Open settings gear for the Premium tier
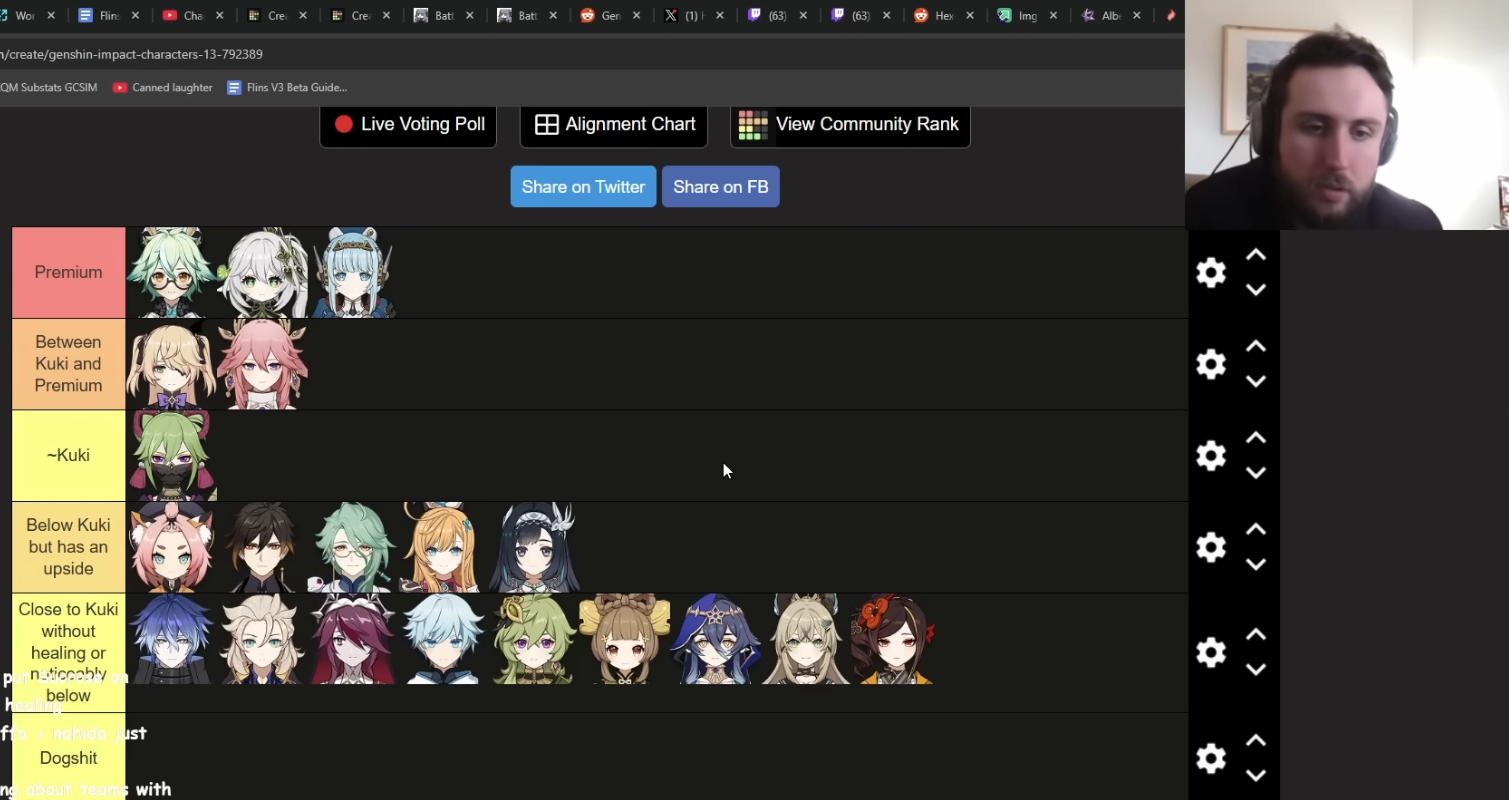 1211,273
